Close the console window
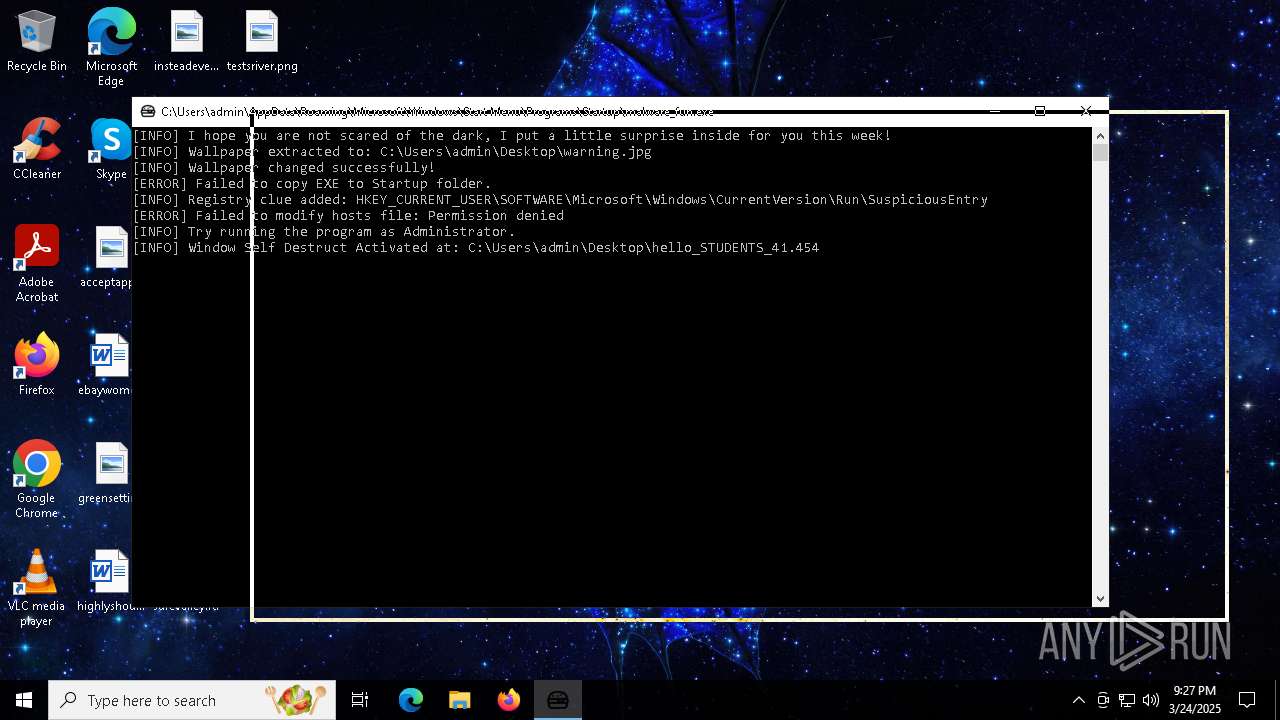The height and width of the screenshot is (720, 1280). (1086, 111)
